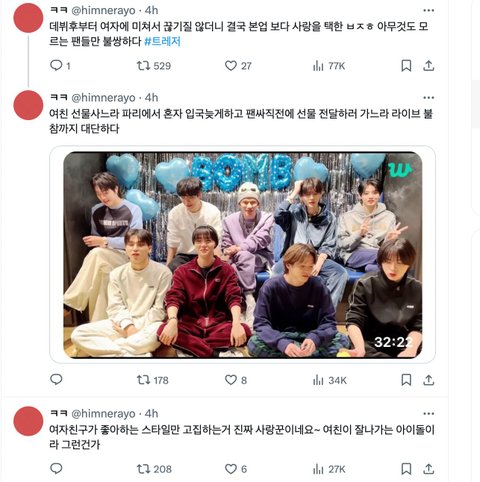The width and height of the screenshot is (480, 482).
Task: Click the red avatar of second tweet
Action: pos(28,105)
